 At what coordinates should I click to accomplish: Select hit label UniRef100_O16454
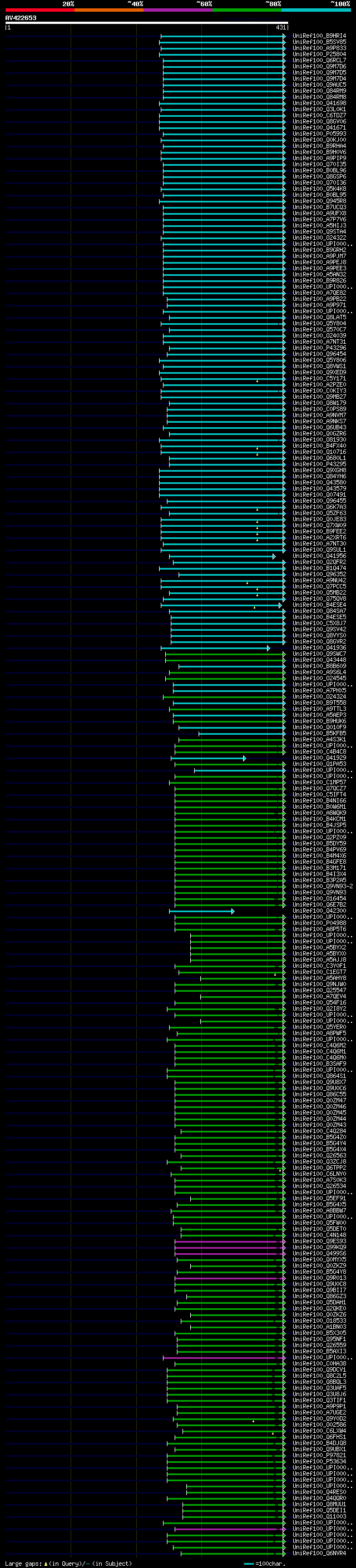click(319, 898)
